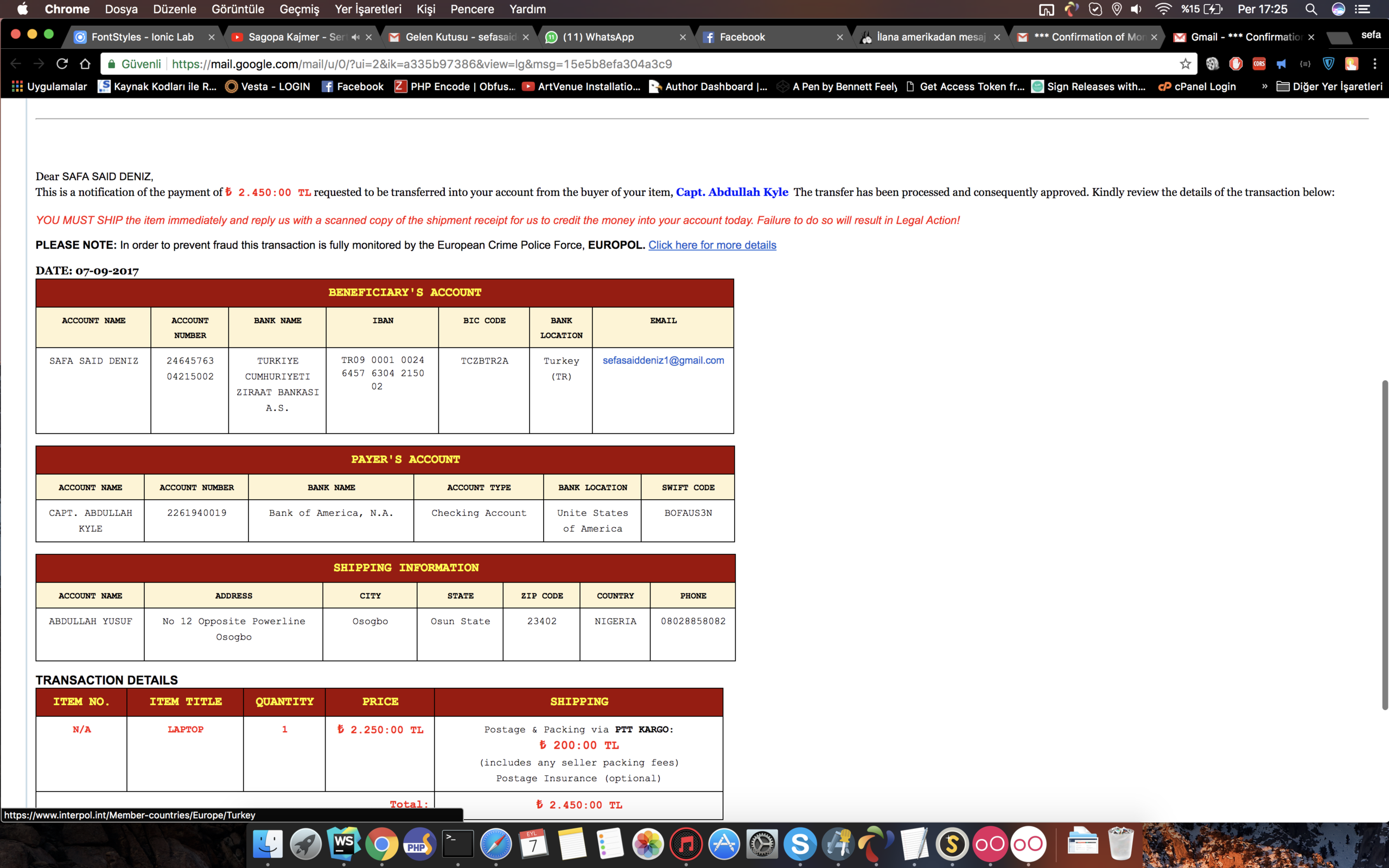Open the Dosya menu

(121, 9)
